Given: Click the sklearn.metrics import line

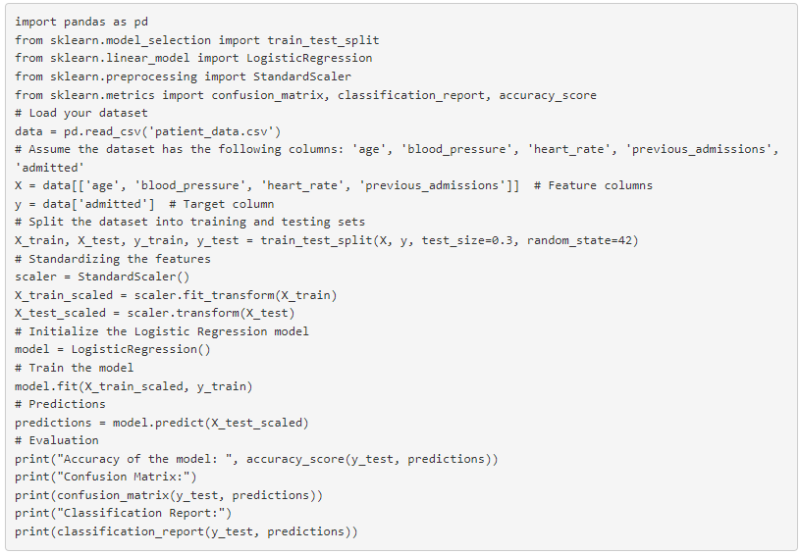Looking at the screenshot, I should click(x=306, y=95).
